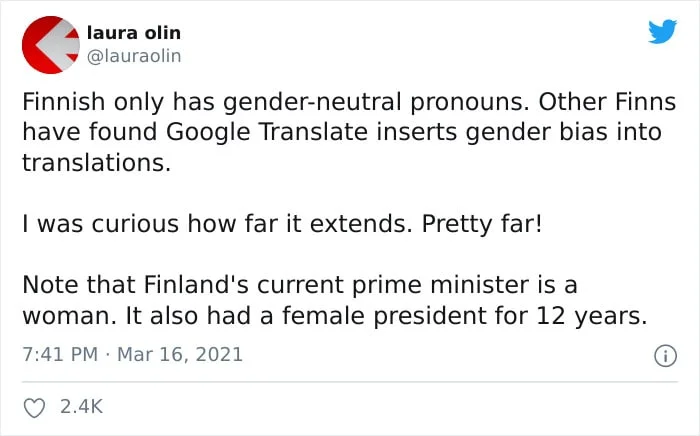
Task: Click the line 'I was curious how far it extends'
Action: point(217,224)
